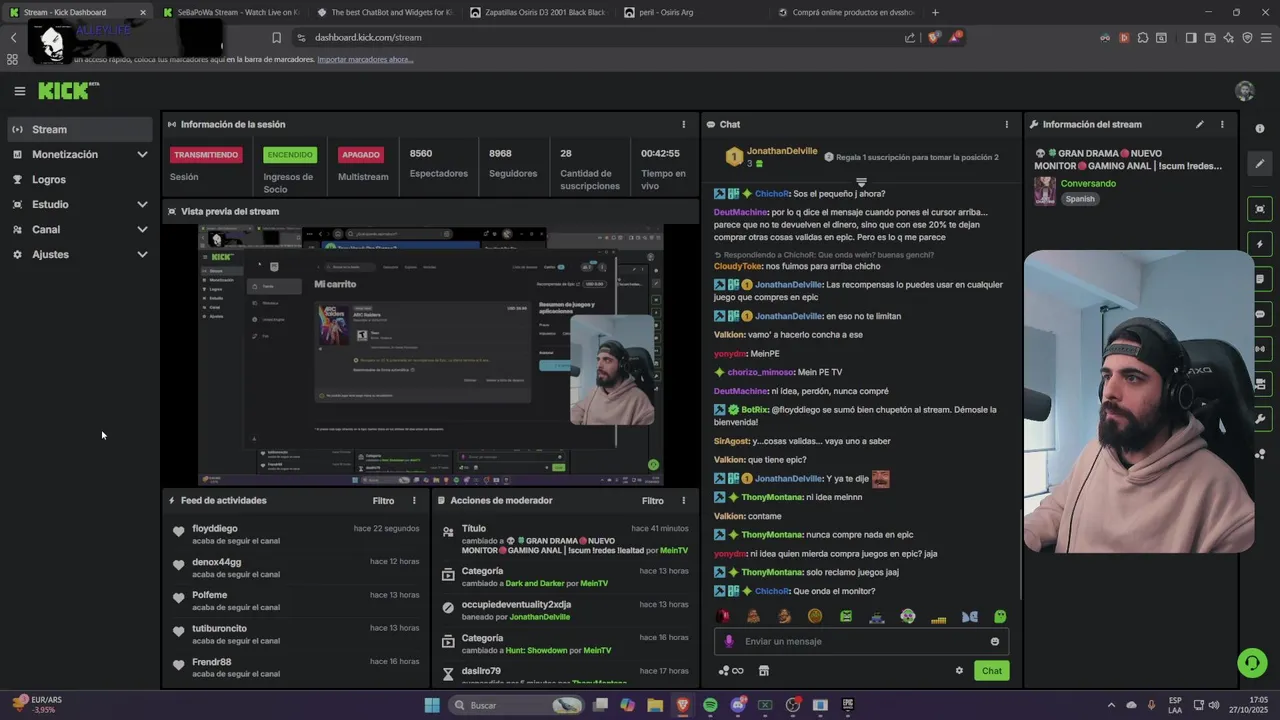Screen dimensions: 1280x720
Task: Collapse the chat leaderboard handle
Action: click(861, 183)
